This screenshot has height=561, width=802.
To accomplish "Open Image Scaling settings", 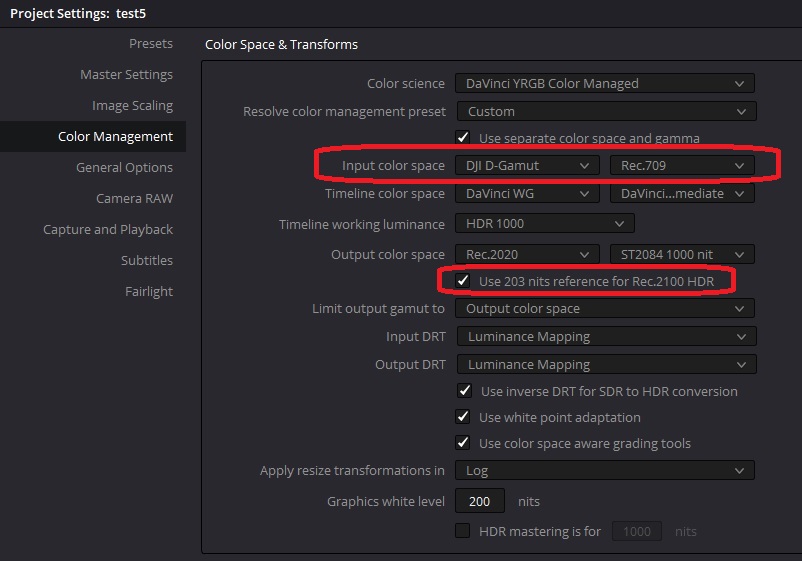I will tap(132, 105).
